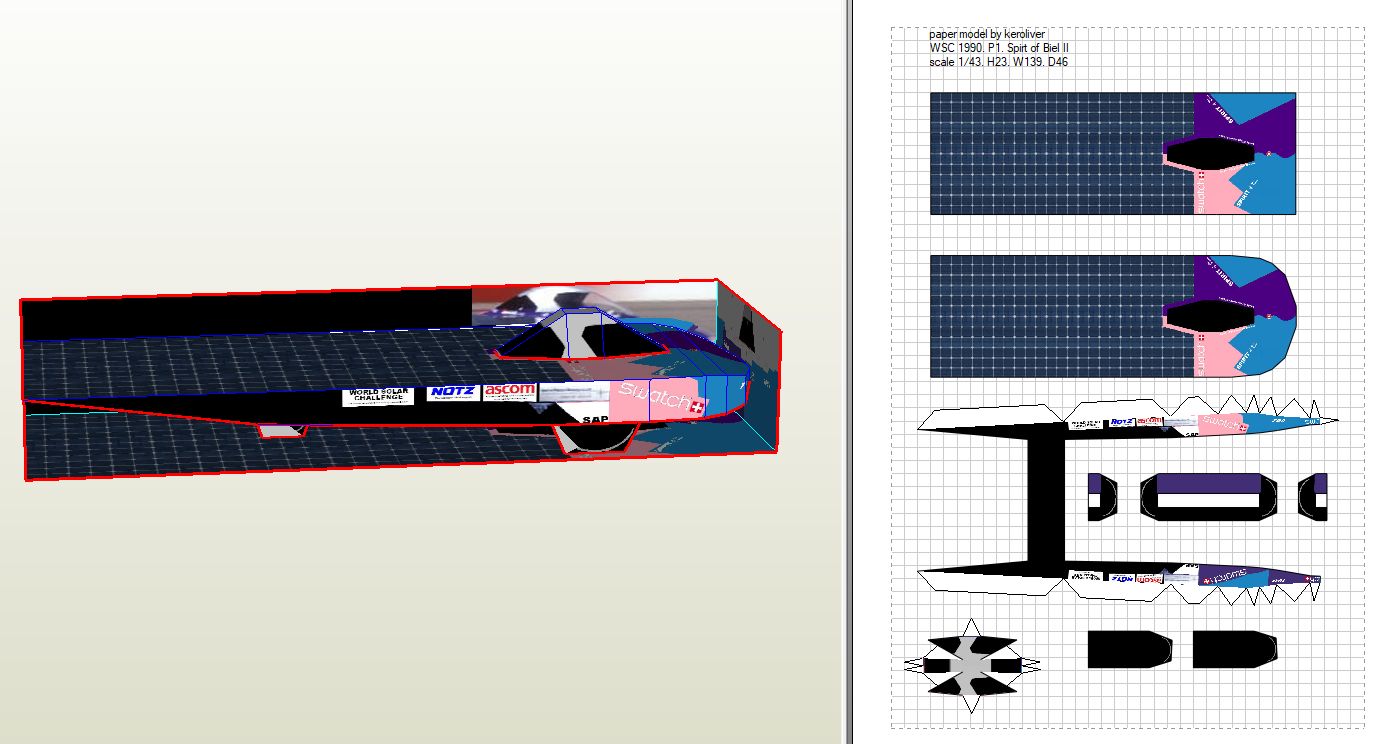1383x744 pixels.
Task: Click the ascom sponsor decal on 3D model
Action: pyautogui.click(x=510, y=391)
